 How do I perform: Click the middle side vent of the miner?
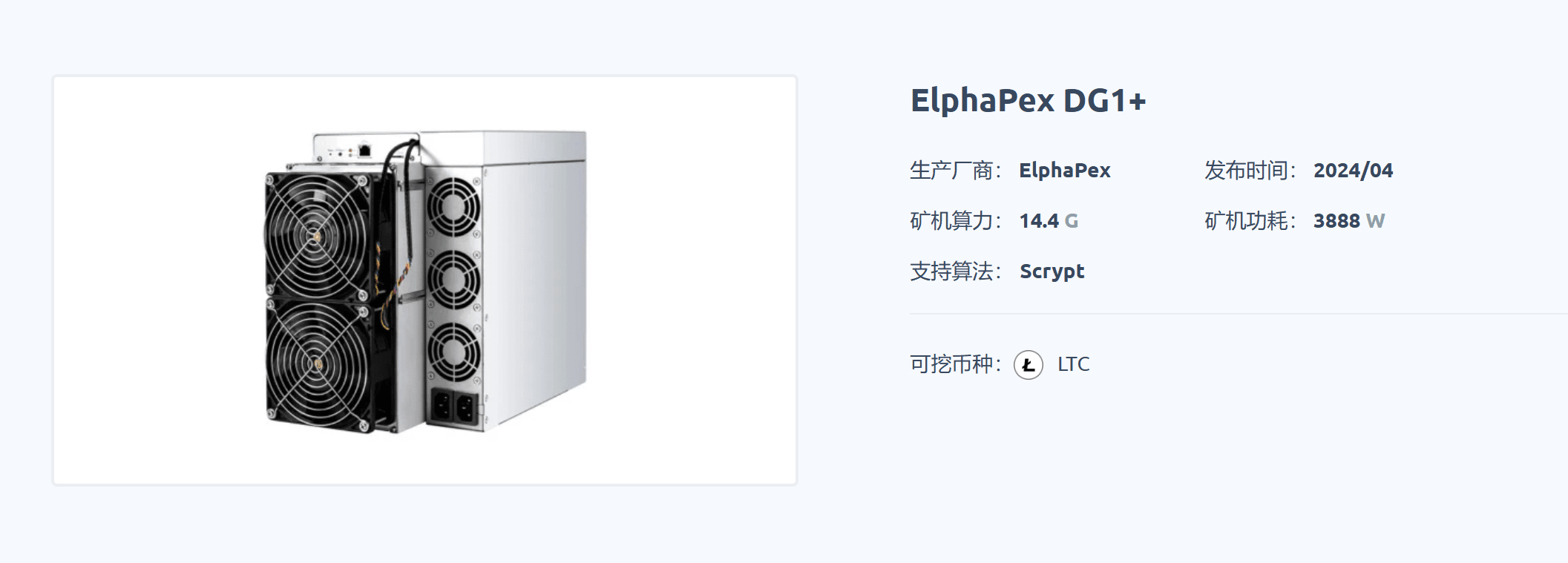pyautogui.click(x=453, y=280)
